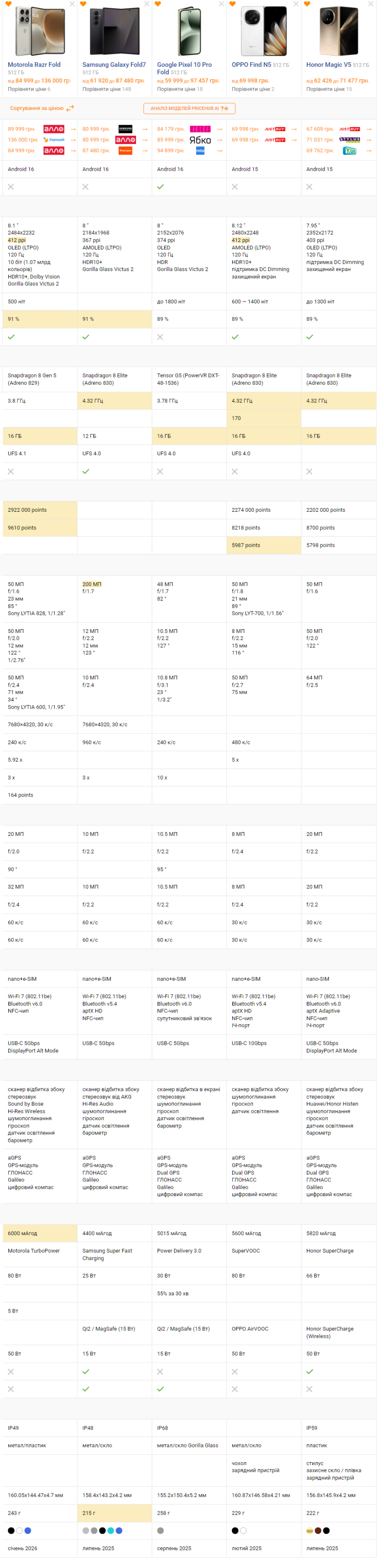384x1568 pixels.
Task: Mark Google Pixel 10 Pro Fold as favorite
Action: (x=158, y=4)
